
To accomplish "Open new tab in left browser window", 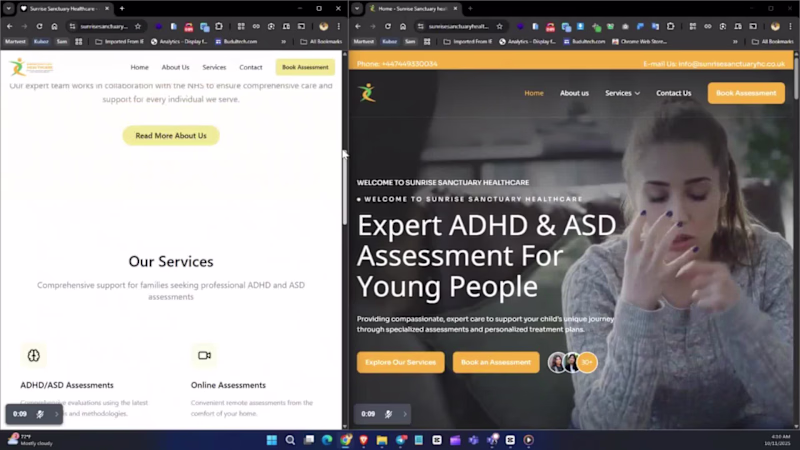I will (x=122, y=9).
